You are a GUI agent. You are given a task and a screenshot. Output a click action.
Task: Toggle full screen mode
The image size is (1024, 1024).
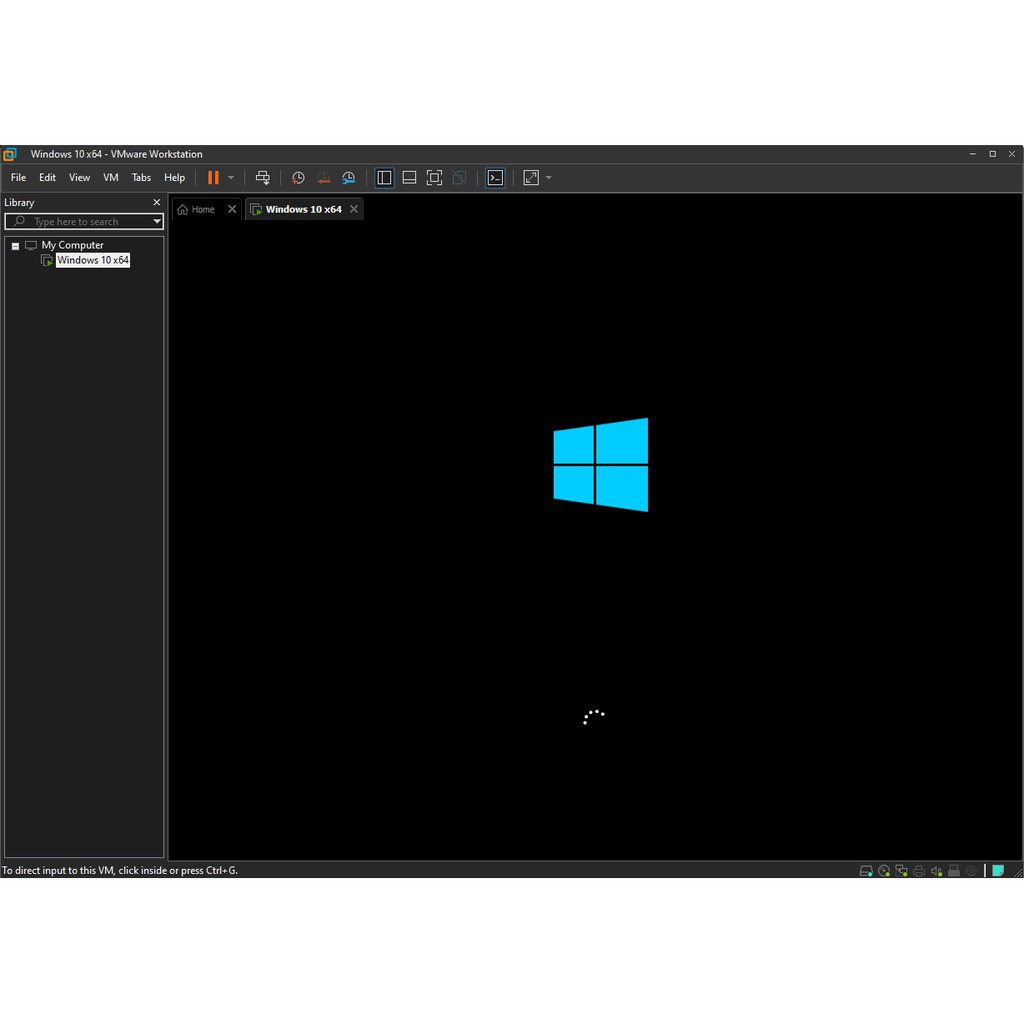(434, 177)
